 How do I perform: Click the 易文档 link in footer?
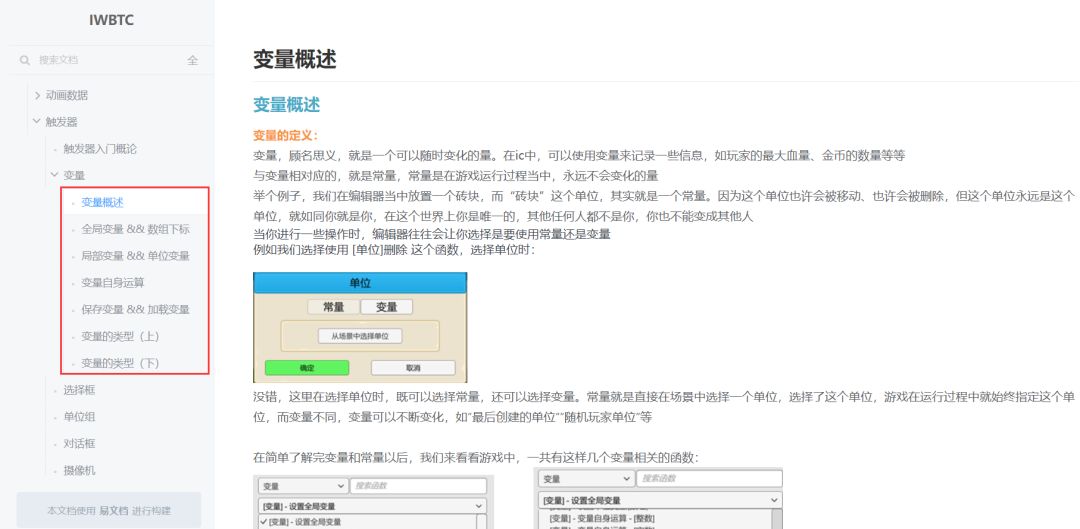pyautogui.click(x=113, y=511)
